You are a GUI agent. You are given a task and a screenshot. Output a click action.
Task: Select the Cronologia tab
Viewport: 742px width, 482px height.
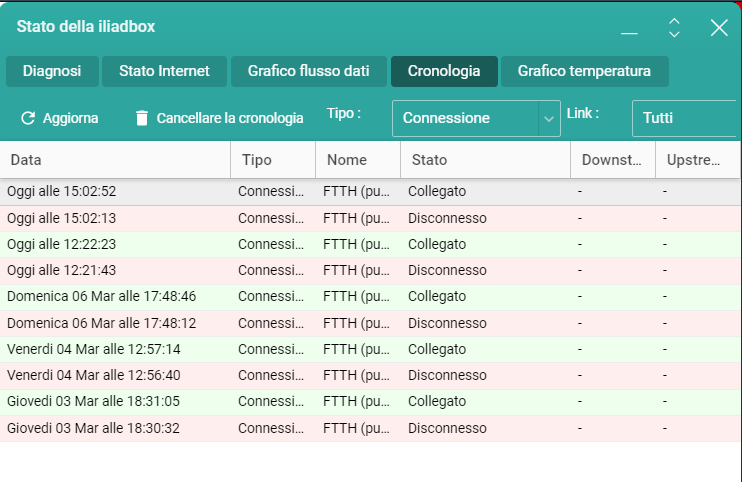pyautogui.click(x=444, y=71)
